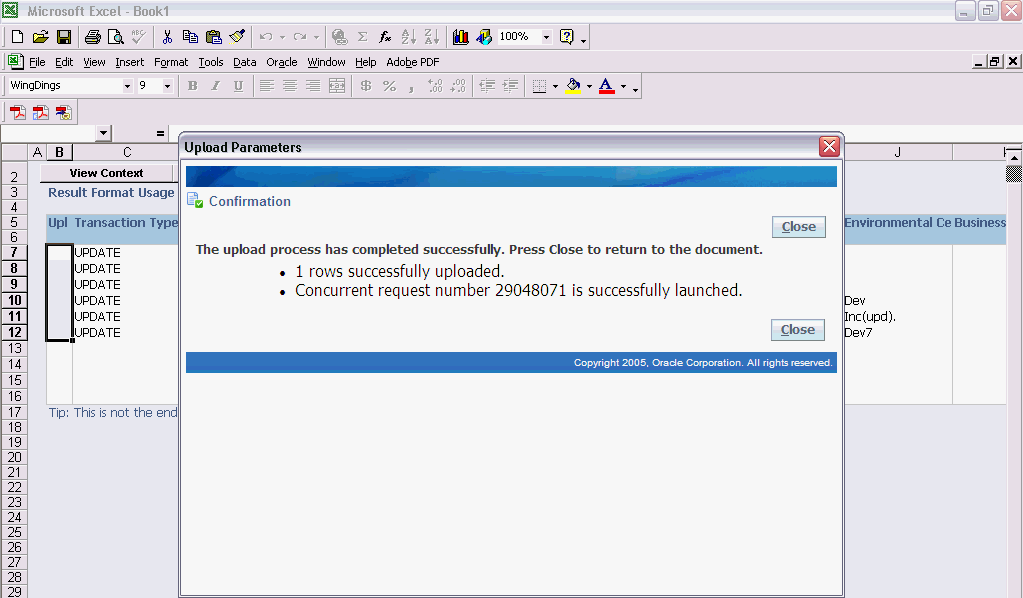Insert hyperlink using the globe icon
1023x598 pixels.
(x=339, y=37)
